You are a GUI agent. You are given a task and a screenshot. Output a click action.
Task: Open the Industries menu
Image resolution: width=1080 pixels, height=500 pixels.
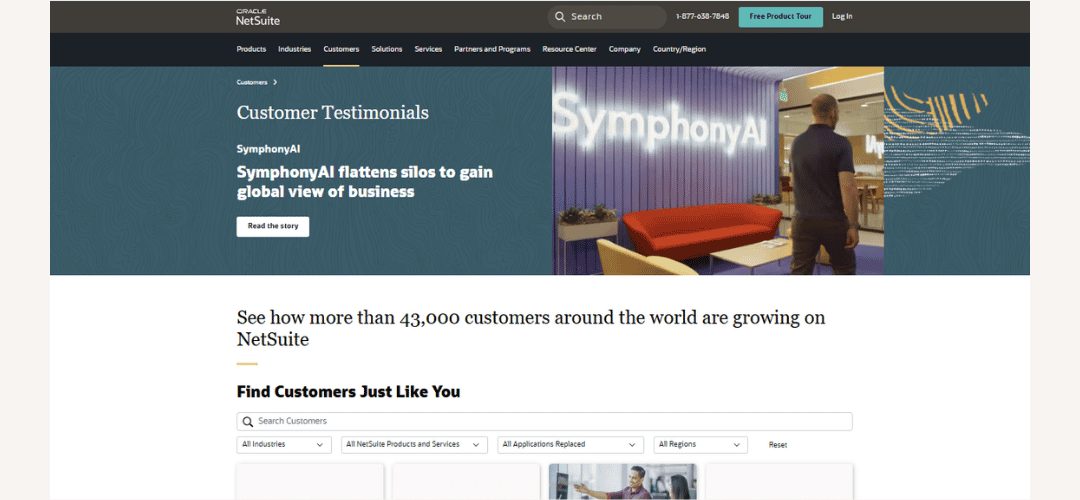294,49
